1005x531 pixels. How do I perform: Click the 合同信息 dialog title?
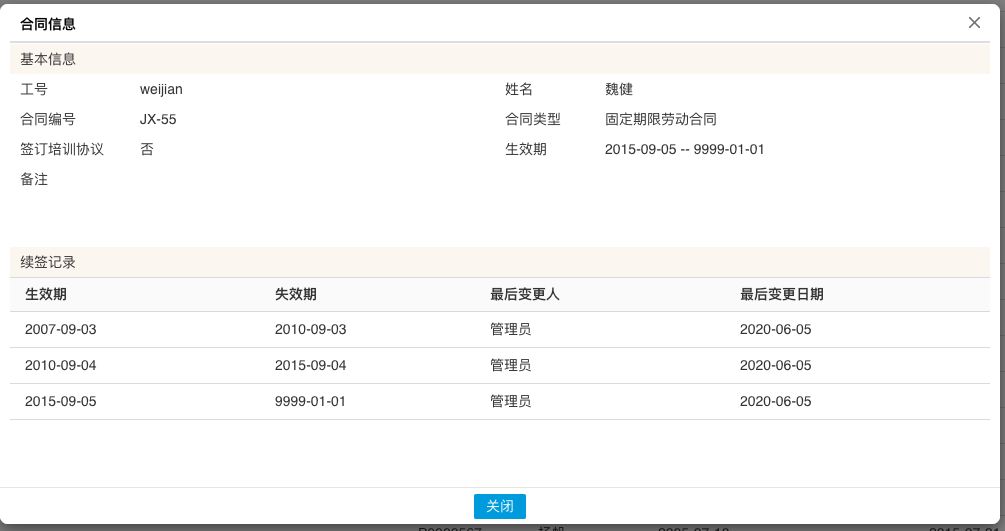[48, 23]
